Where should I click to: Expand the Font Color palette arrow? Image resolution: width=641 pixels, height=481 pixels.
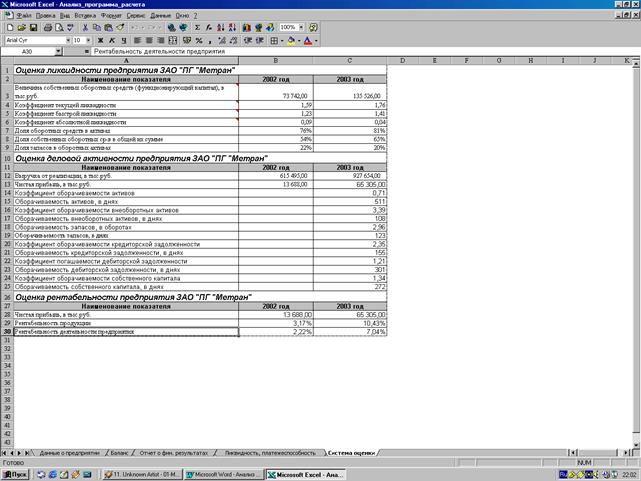[x=316, y=40]
